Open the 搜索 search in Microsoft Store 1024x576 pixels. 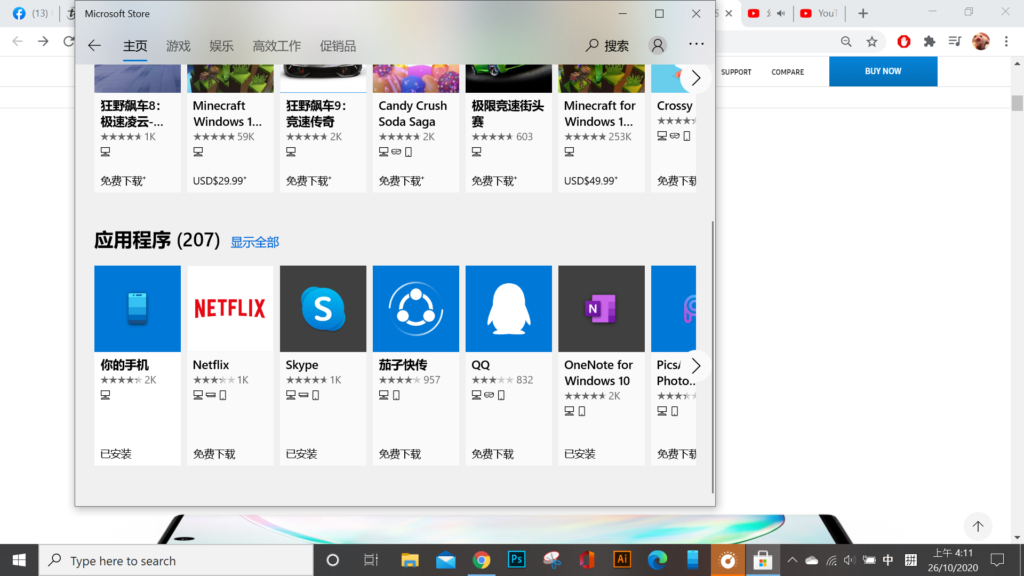coord(607,45)
